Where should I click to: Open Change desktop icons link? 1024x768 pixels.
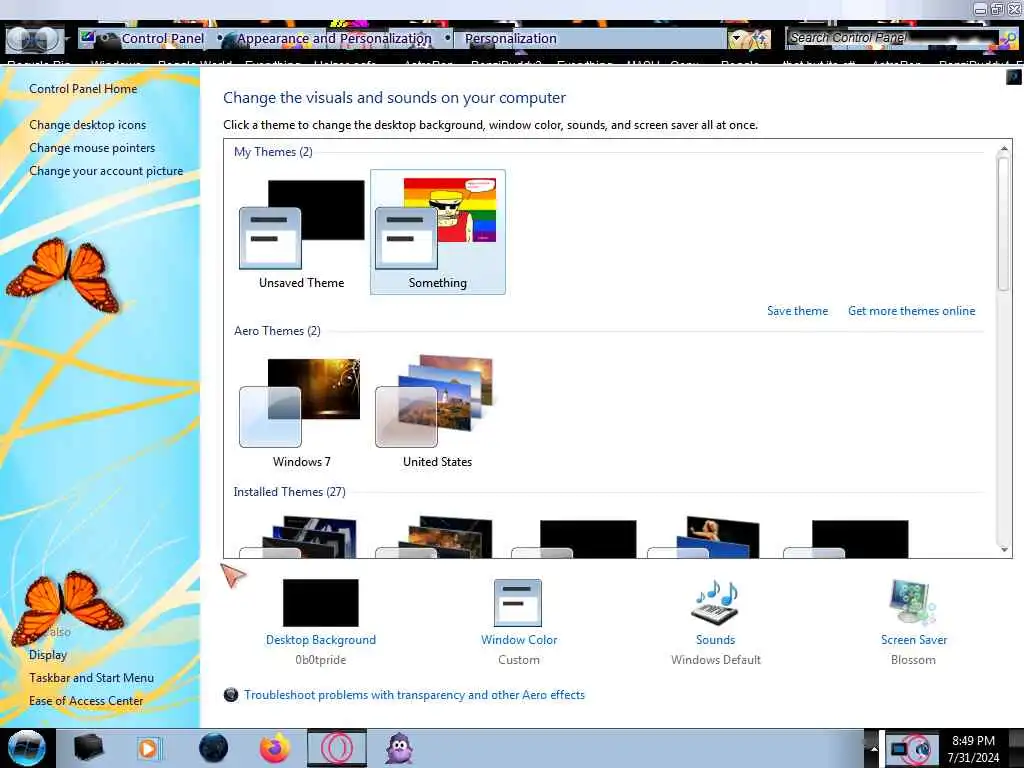88,125
